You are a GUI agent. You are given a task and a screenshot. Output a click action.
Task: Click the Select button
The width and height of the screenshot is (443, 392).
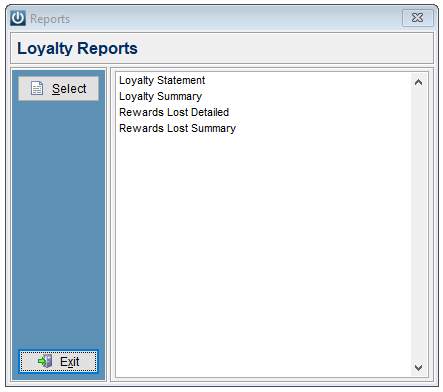tap(58, 89)
